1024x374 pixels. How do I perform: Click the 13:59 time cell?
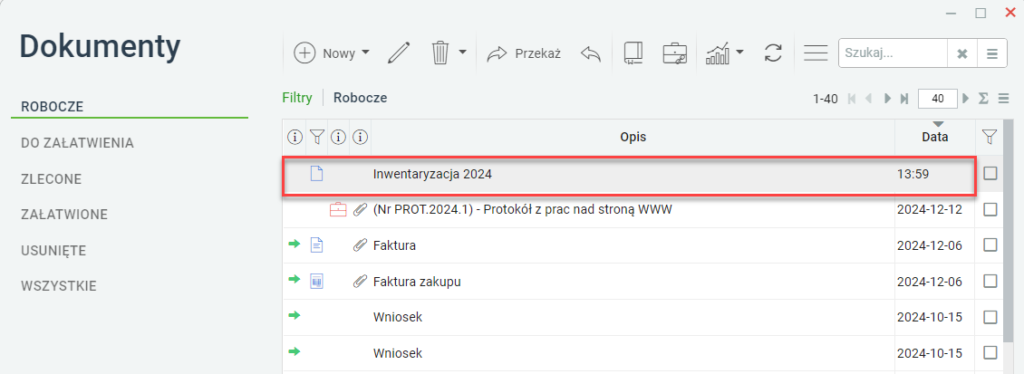coord(913,174)
